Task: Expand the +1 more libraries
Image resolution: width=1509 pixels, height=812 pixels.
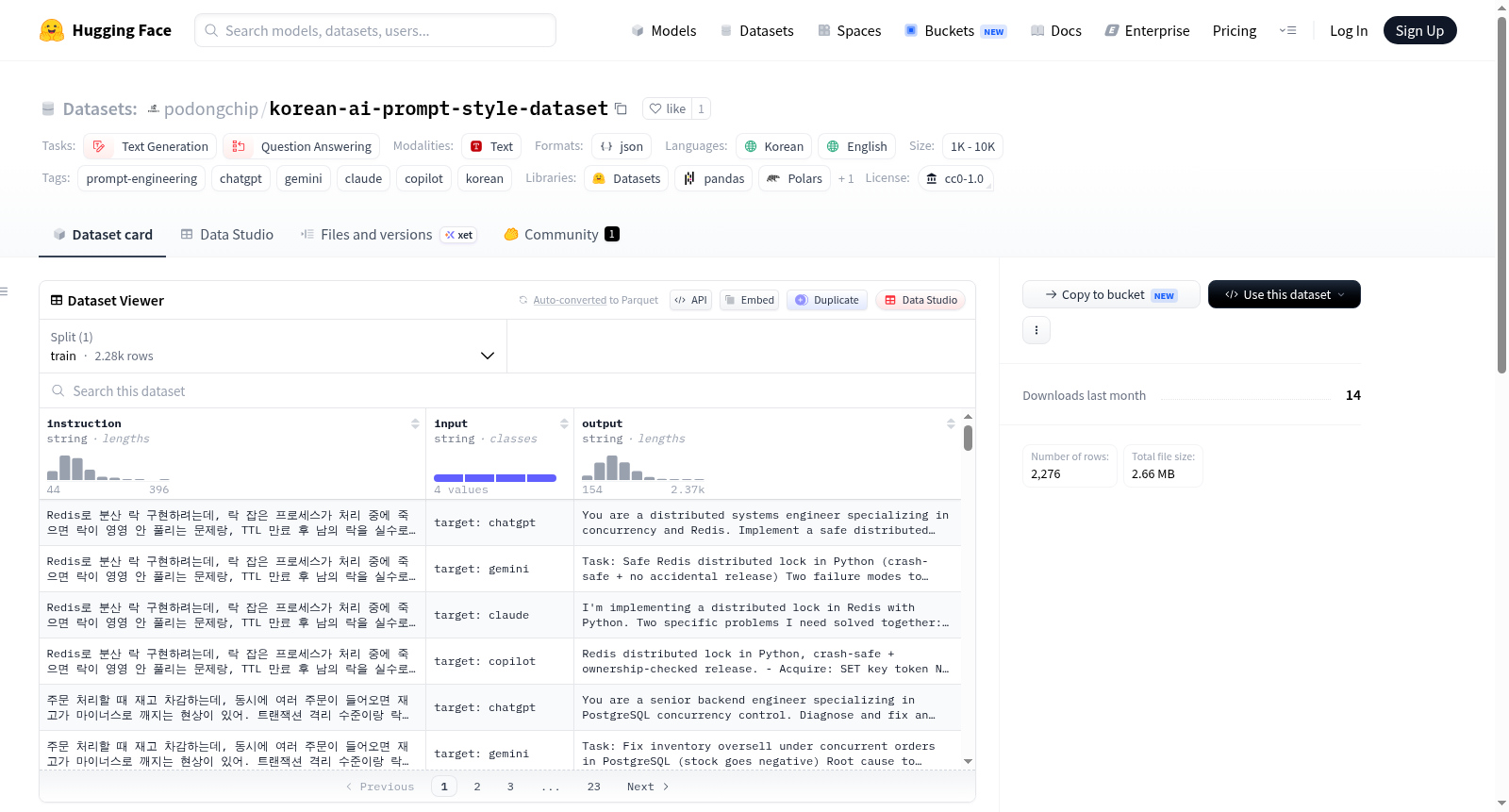Action: (846, 178)
